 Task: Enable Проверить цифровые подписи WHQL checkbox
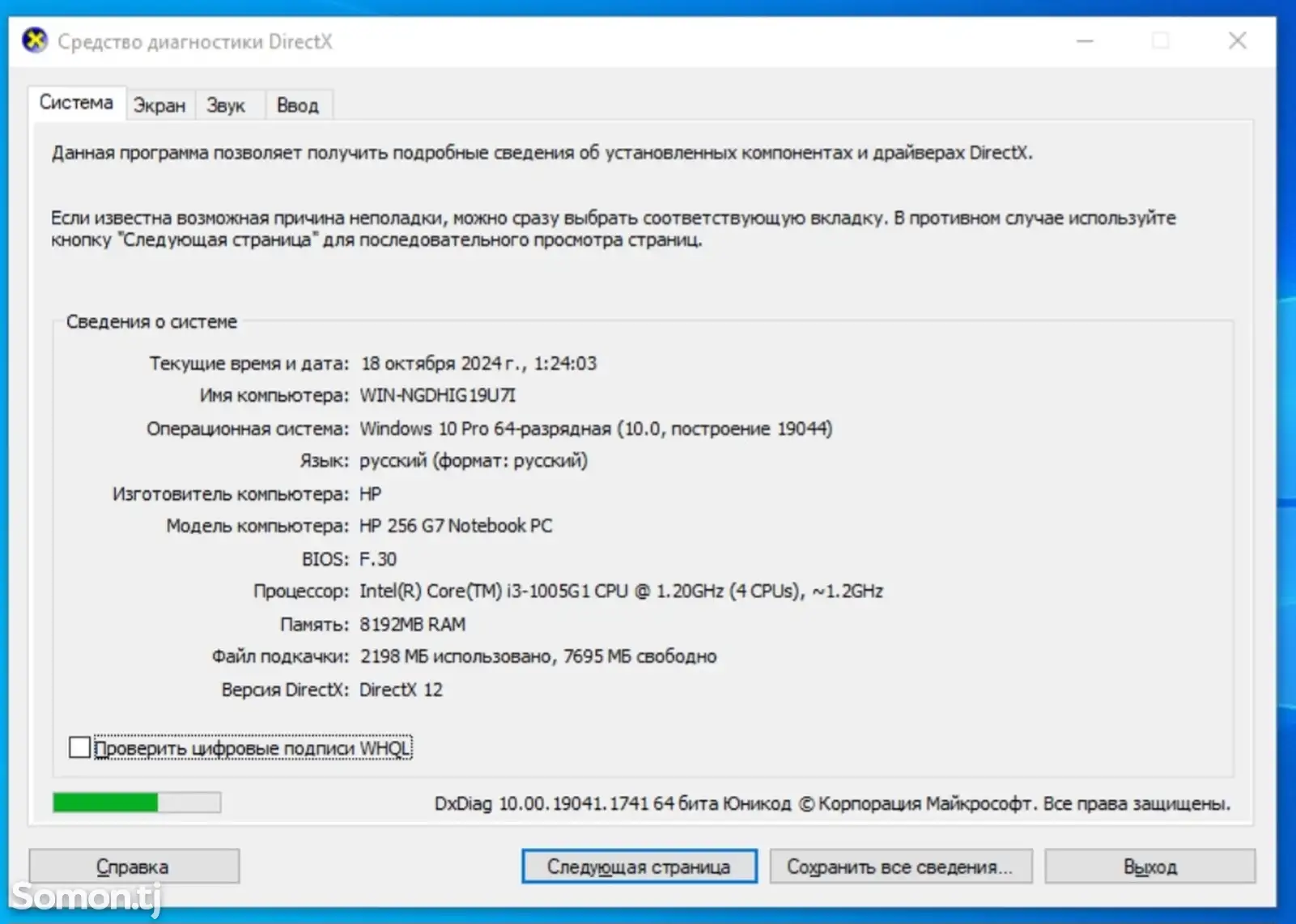click(79, 748)
